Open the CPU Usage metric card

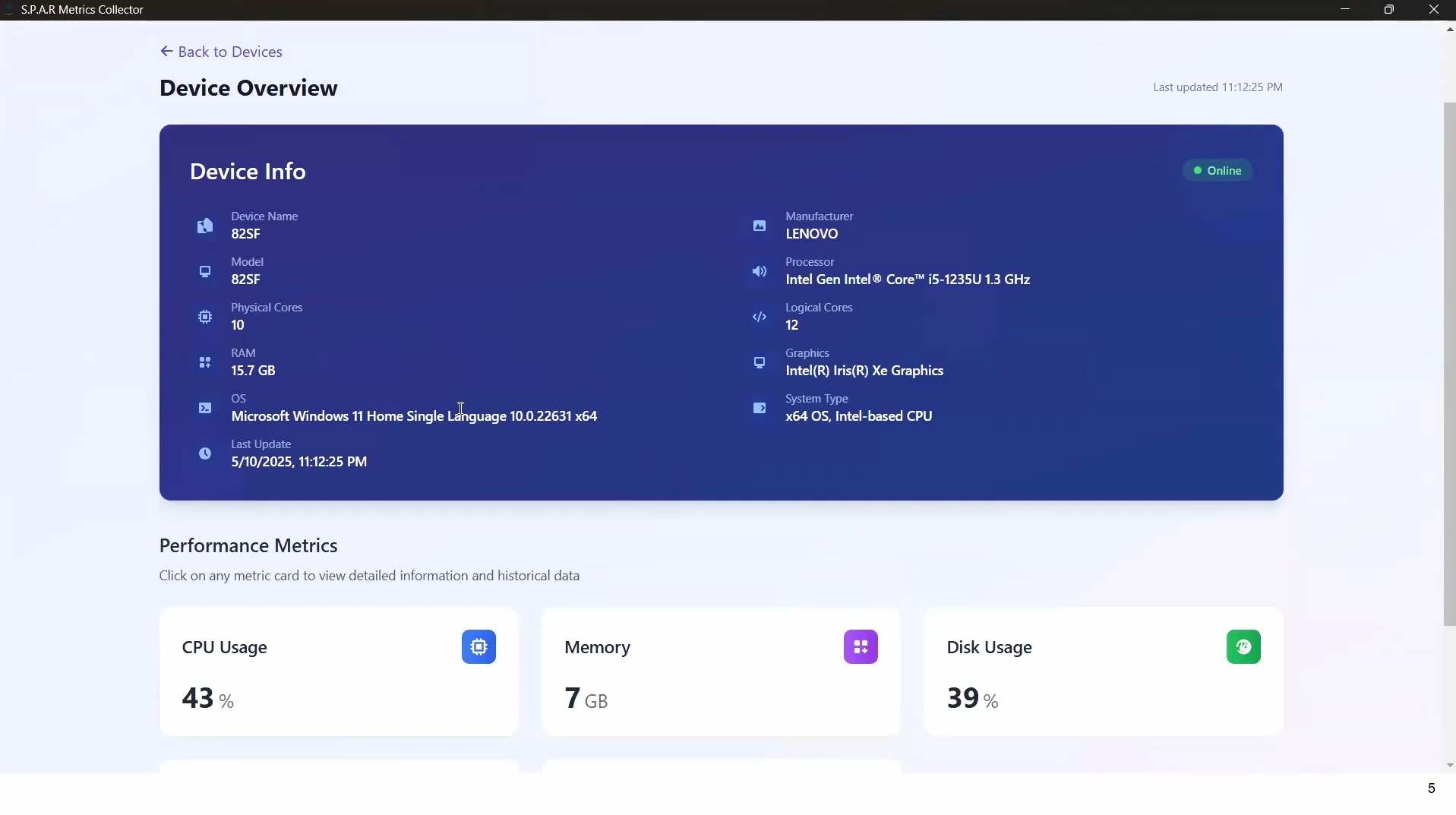click(x=339, y=671)
